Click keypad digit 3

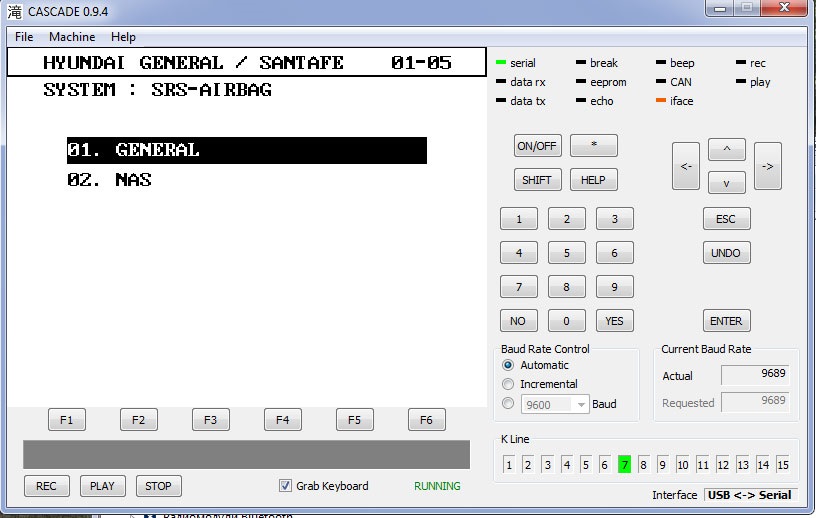pos(615,219)
